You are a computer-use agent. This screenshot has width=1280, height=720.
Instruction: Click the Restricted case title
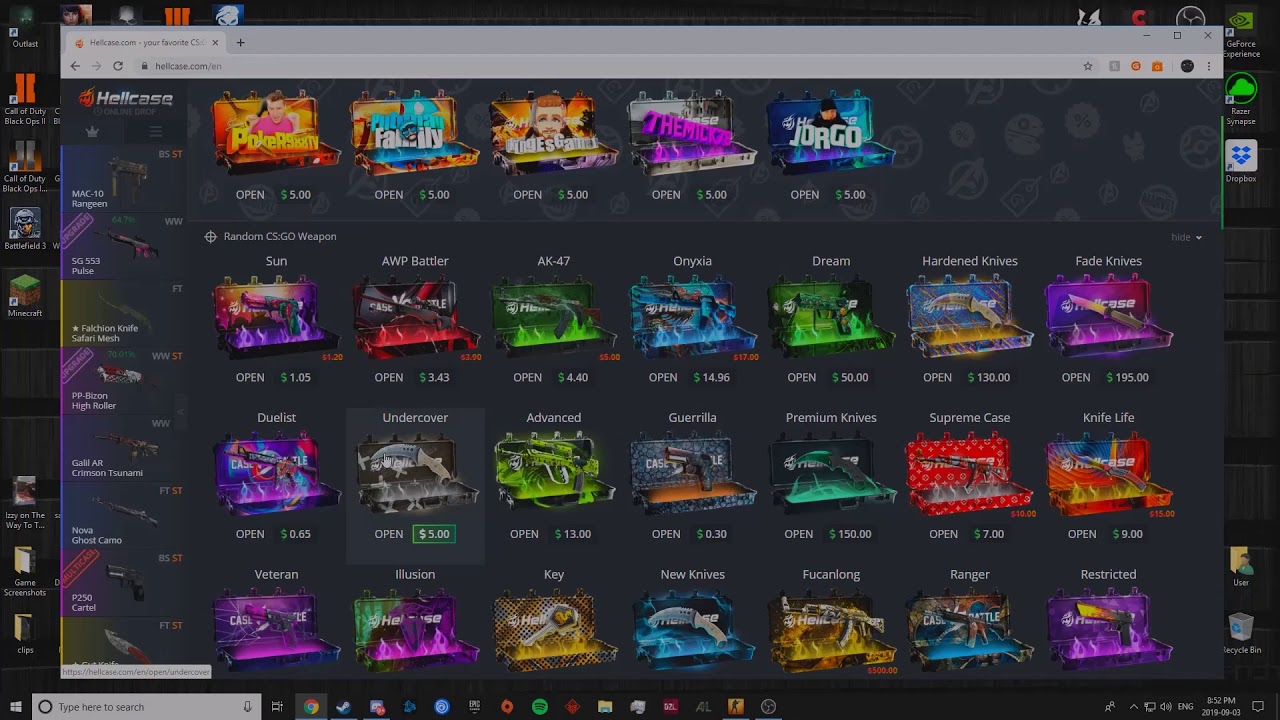[x=1108, y=575]
